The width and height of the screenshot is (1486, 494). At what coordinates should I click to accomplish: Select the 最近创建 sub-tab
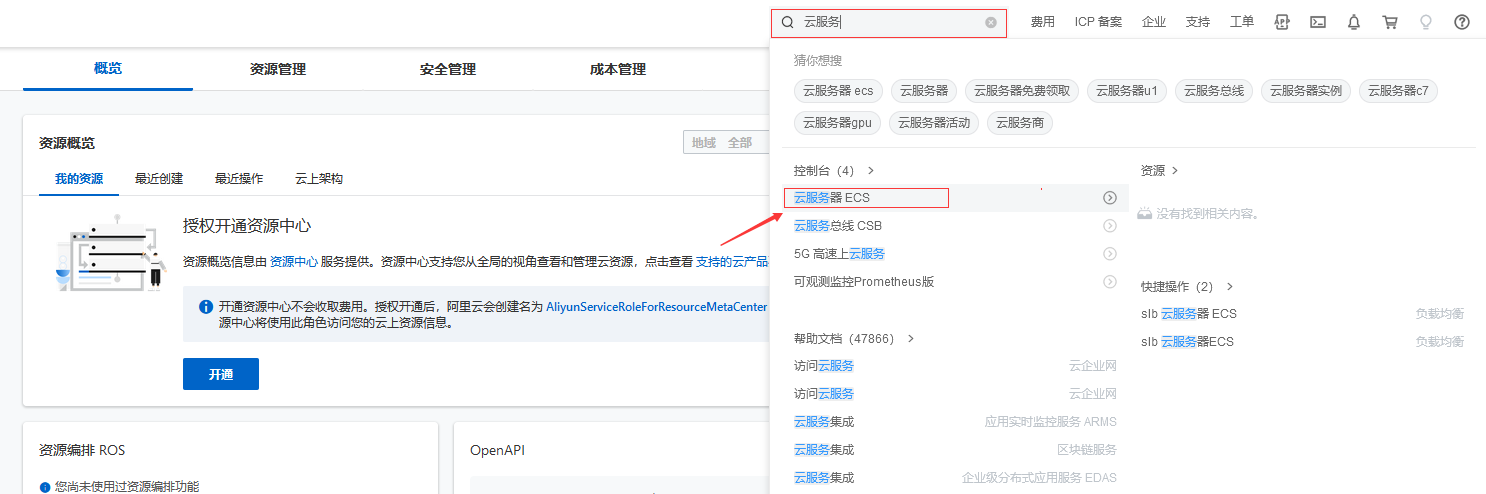click(x=159, y=179)
